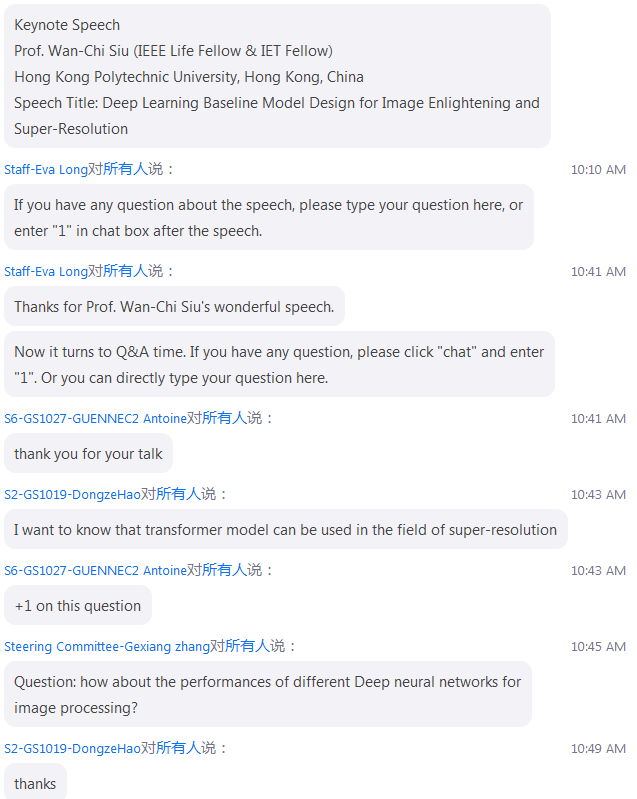The image size is (637, 799).
Task: Click the 10:43 AM timestamp beside DongzeHao
Action: tap(598, 495)
